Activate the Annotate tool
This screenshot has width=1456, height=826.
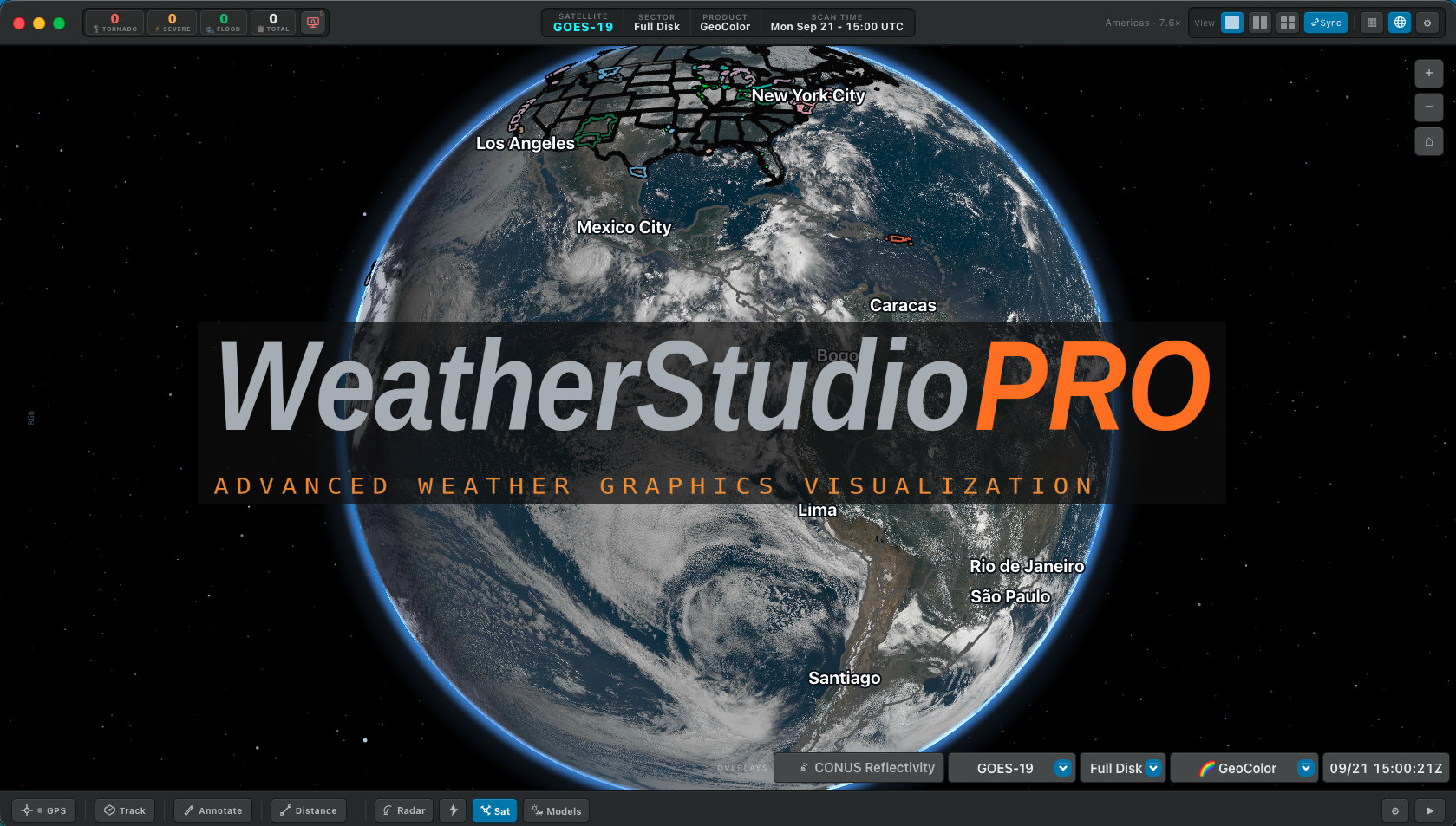213,810
